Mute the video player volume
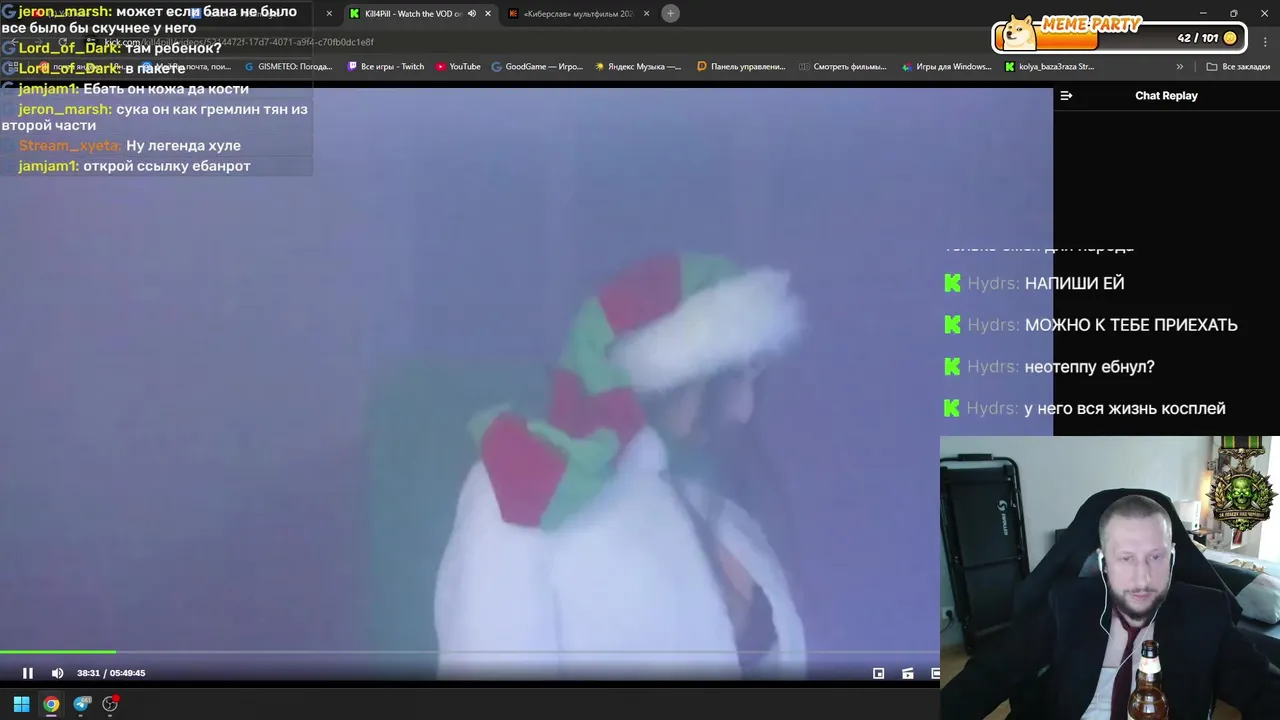Image resolution: width=1280 pixels, height=720 pixels. pos(57,673)
